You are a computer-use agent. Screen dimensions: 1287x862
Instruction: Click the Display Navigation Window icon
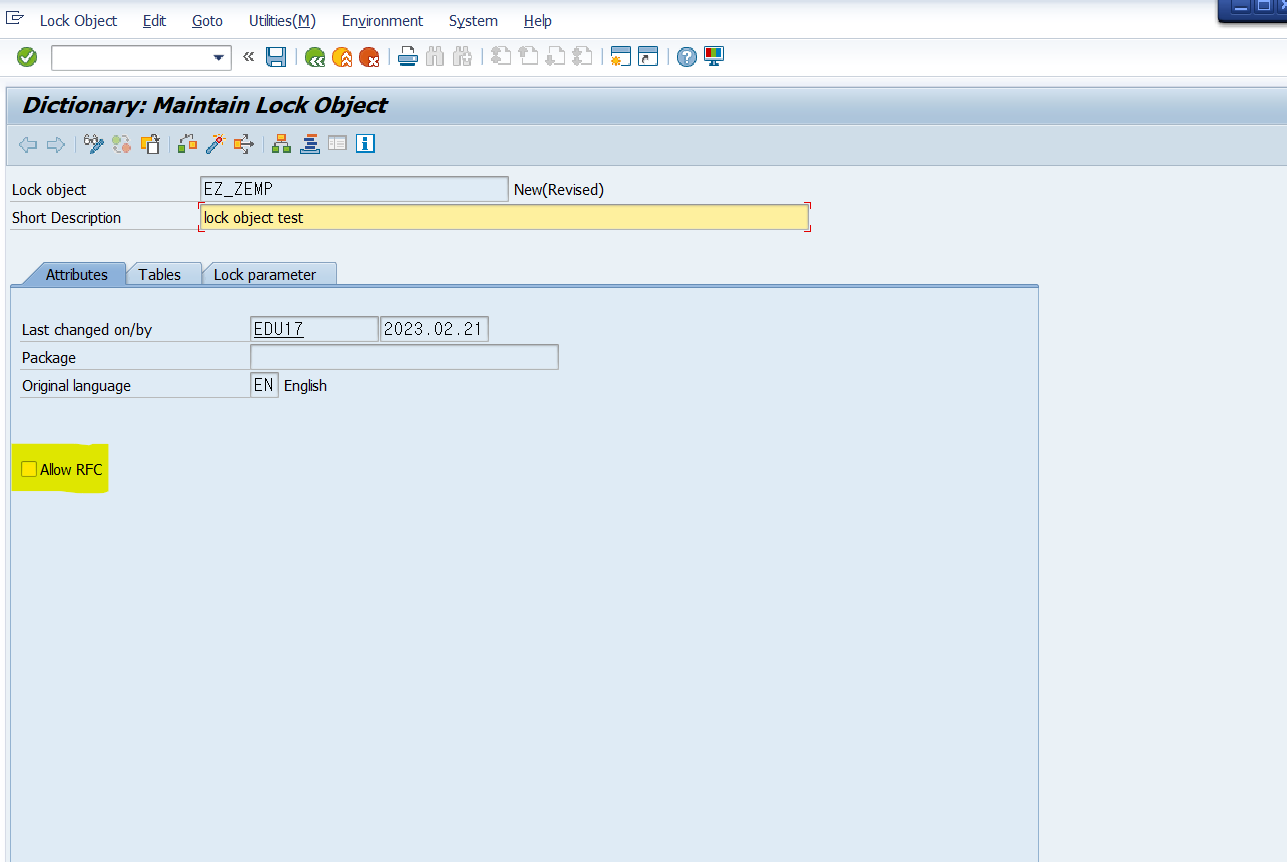(309, 144)
